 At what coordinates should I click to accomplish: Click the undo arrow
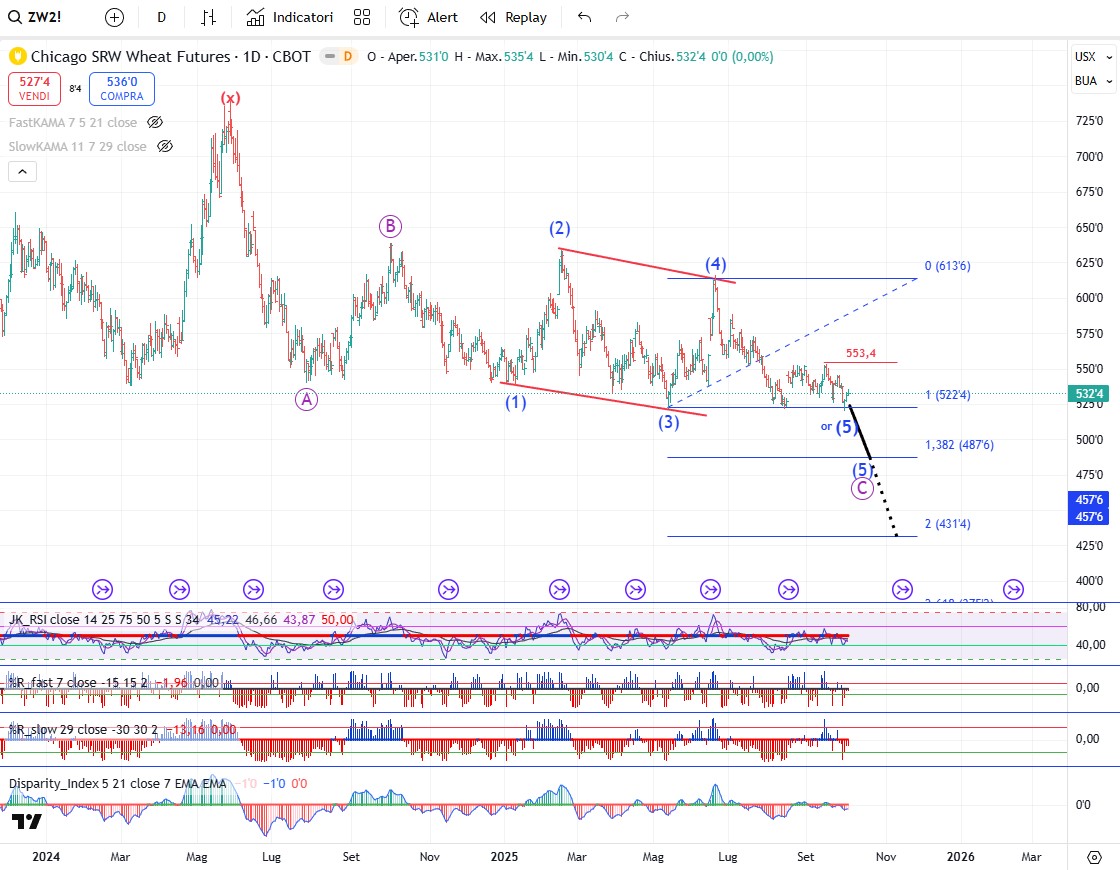click(x=585, y=17)
